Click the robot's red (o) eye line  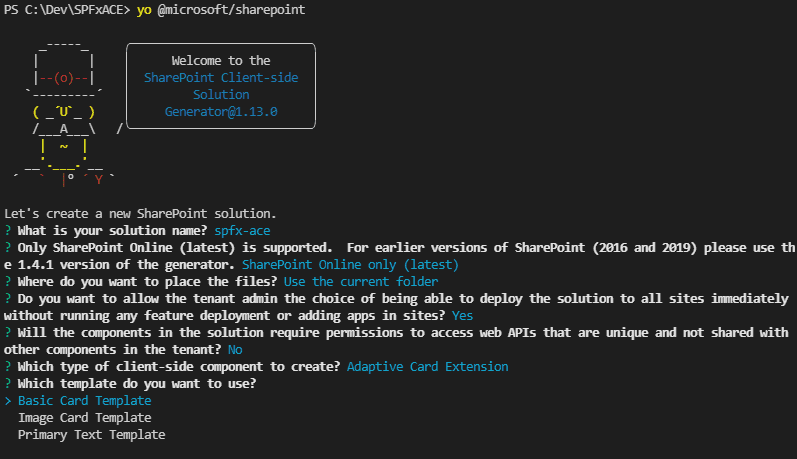(x=64, y=78)
